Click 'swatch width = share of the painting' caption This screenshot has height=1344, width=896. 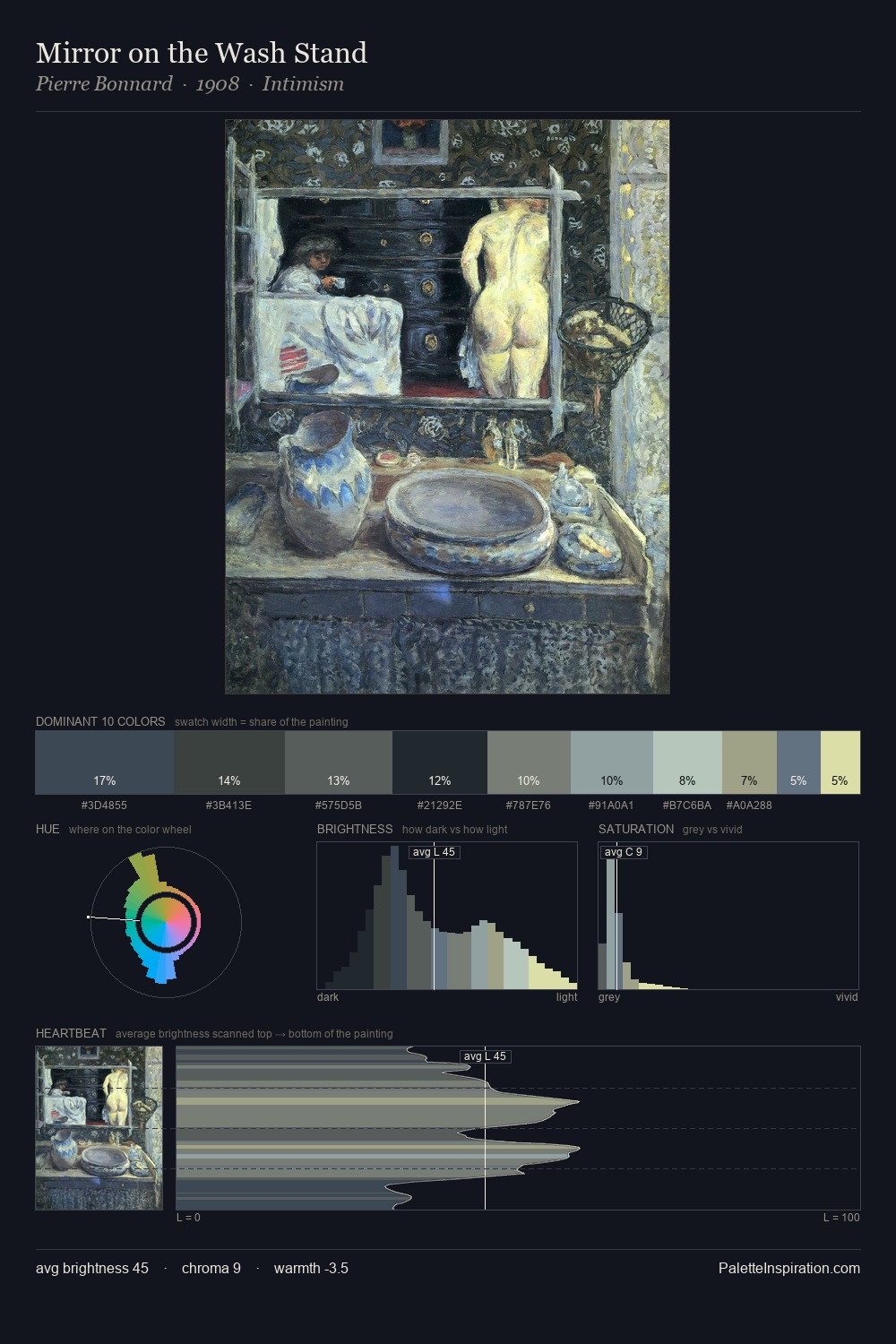tap(262, 722)
